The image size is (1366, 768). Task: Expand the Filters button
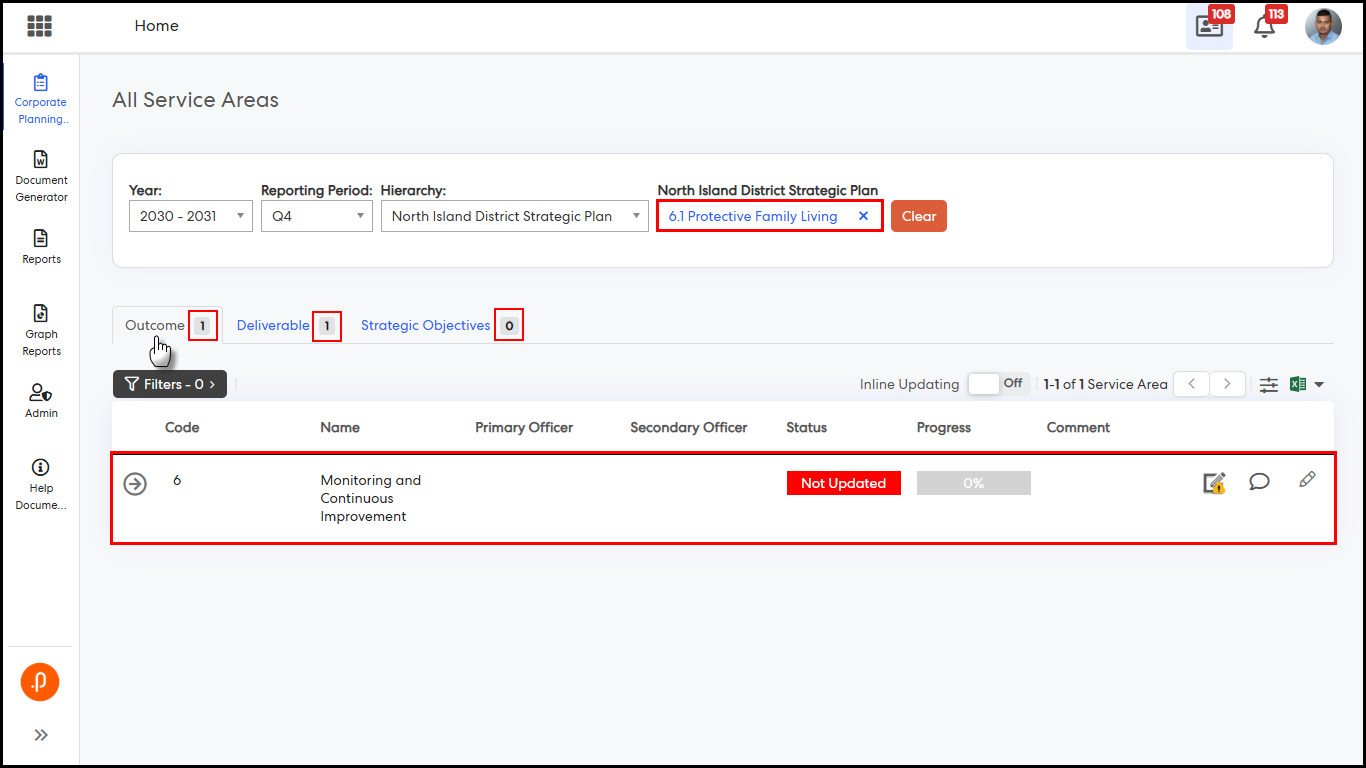(x=170, y=384)
